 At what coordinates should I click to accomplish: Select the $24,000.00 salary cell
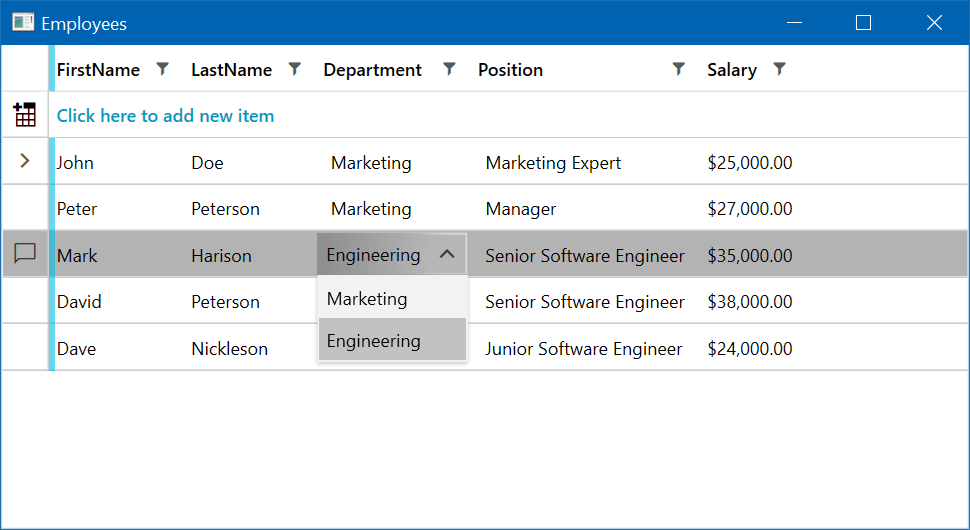coord(750,348)
